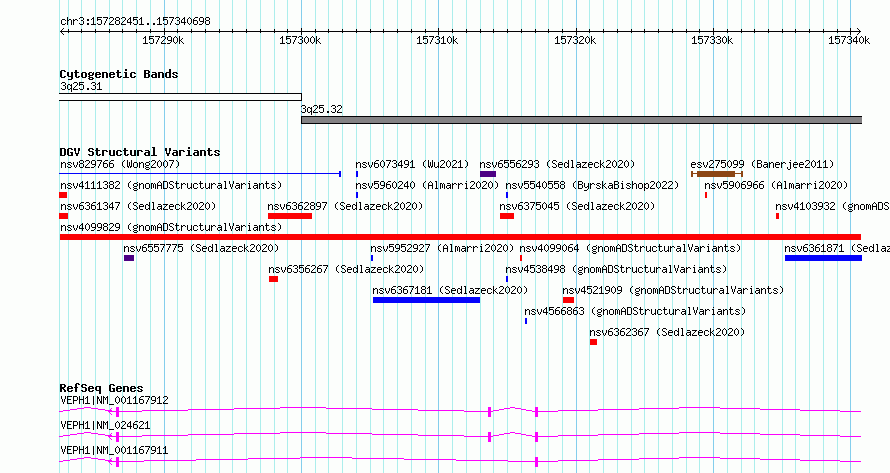Screen dimensions: 890x473
Task: Select nsv4111382 gnomAD variant label
Action: pyautogui.click(x=171, y=185)
